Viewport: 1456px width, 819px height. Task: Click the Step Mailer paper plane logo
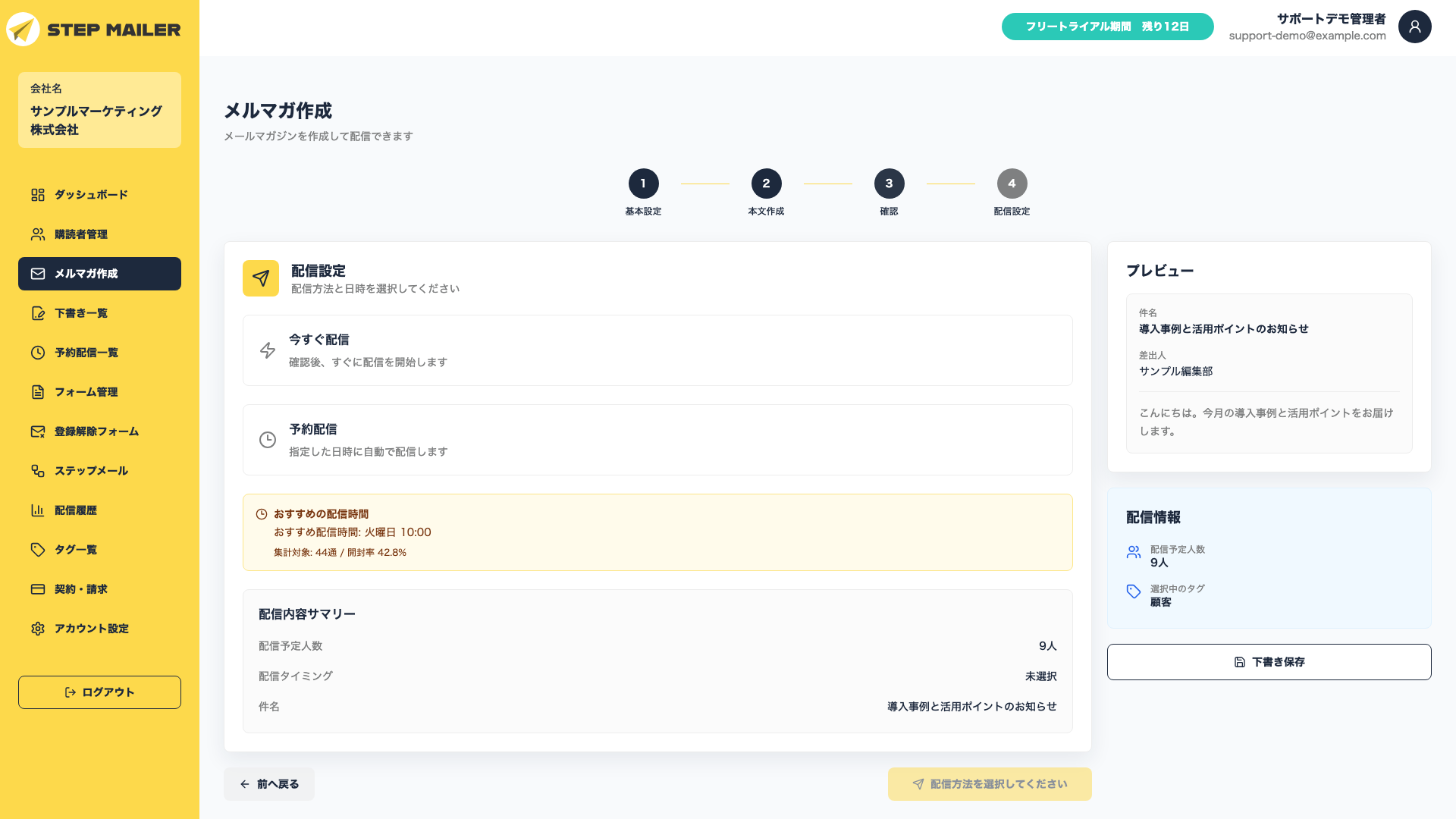coord(23,30)
